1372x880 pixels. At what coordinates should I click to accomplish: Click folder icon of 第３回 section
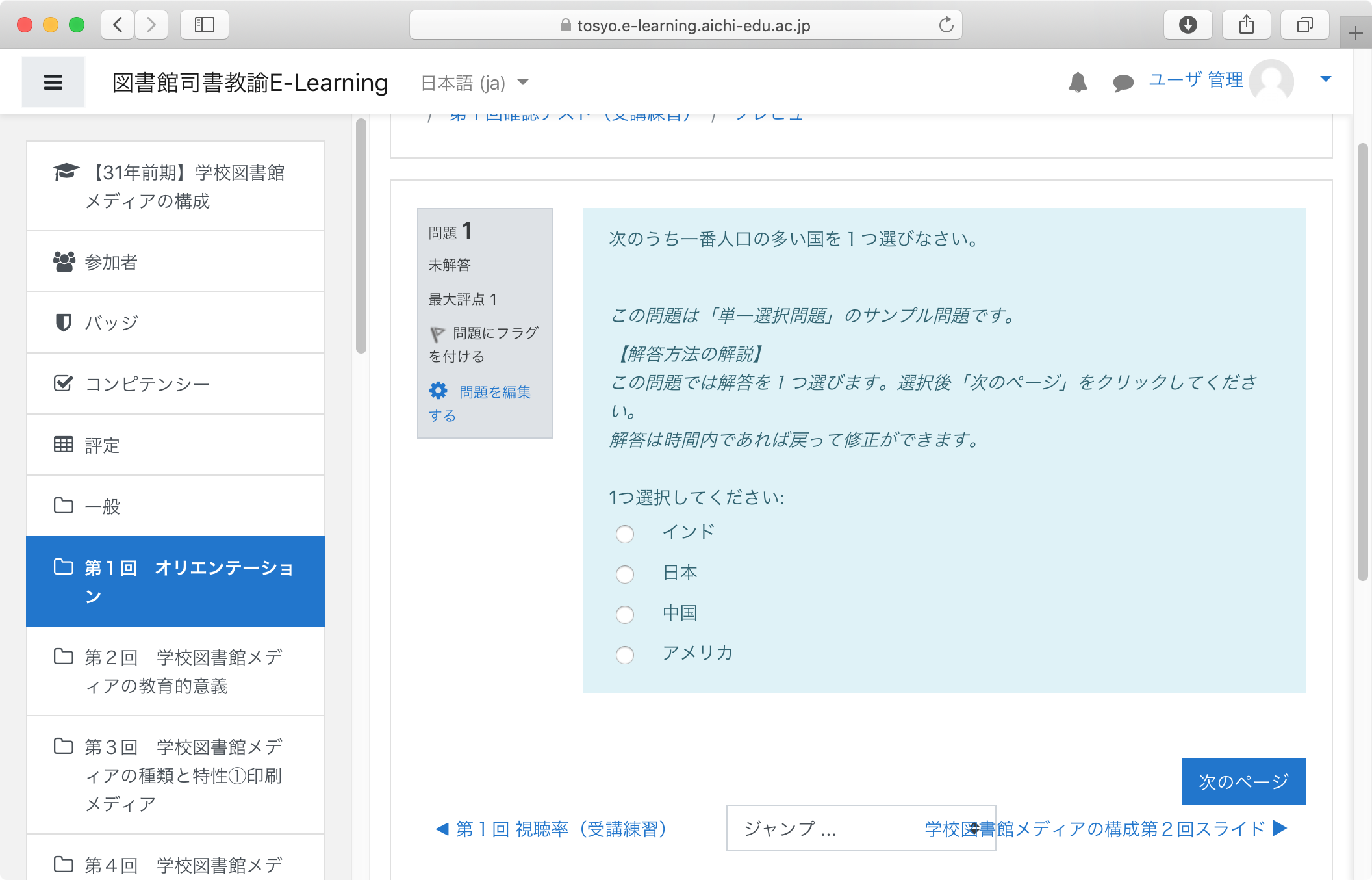point(63,746)
